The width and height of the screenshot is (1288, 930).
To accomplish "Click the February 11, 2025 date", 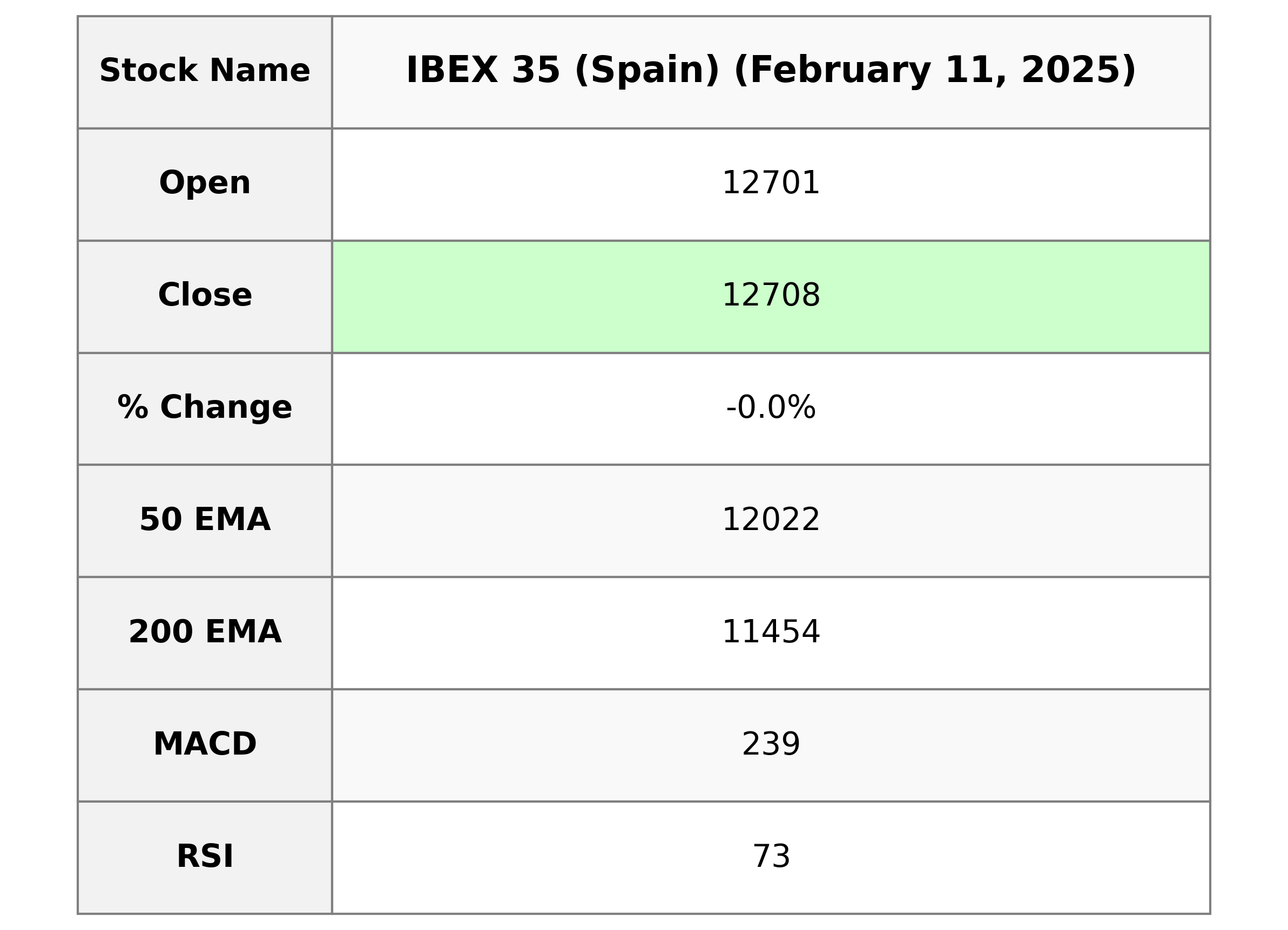I will [x=934, y=72].
